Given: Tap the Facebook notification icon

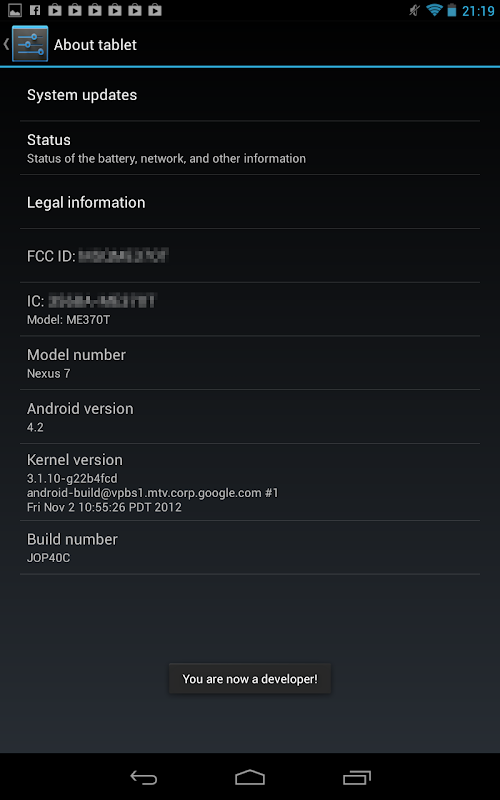Looking at the screenshot, I should (x=35, y=10).
